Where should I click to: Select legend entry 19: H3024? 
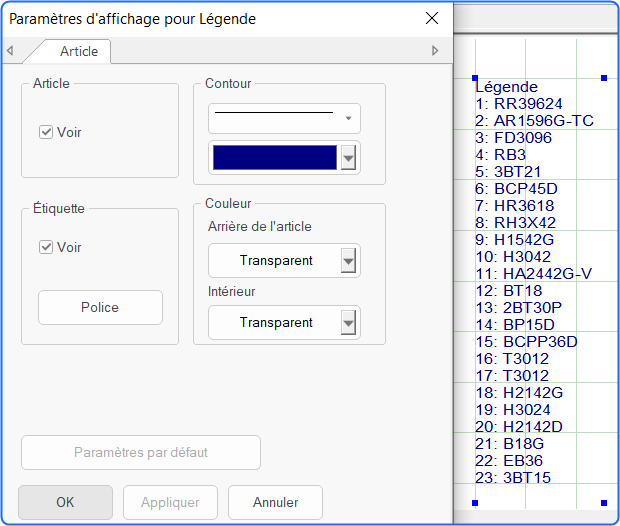point(513,410)
